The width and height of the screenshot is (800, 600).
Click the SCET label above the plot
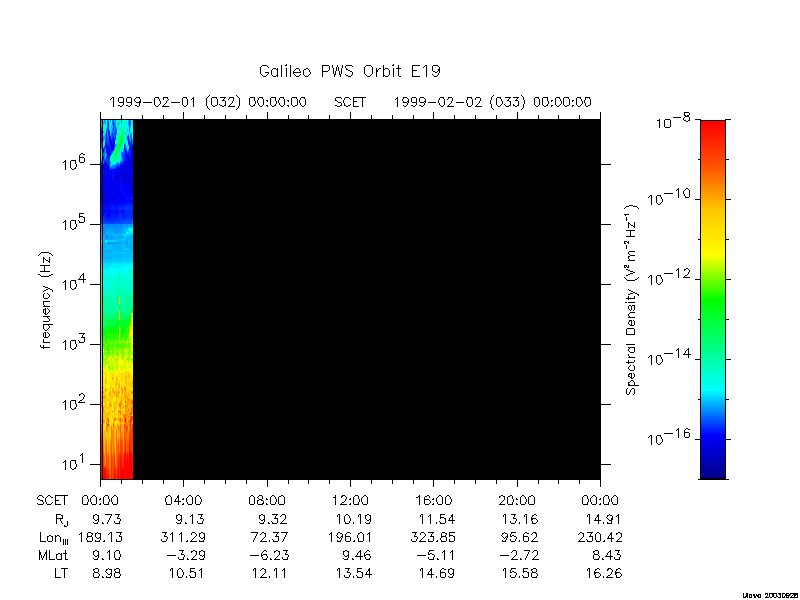(350, 102)
